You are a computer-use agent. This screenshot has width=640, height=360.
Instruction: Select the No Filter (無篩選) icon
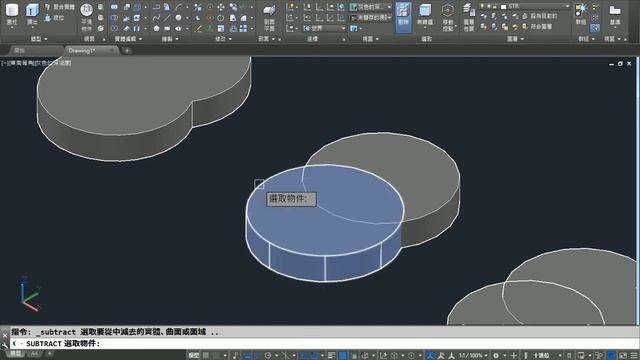tap(425, 14)
